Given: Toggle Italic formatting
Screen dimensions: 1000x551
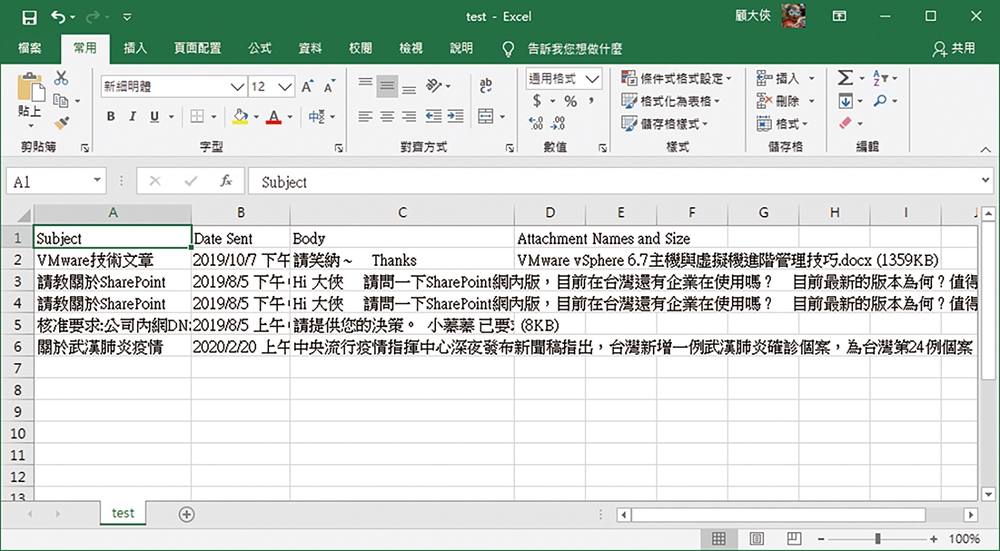Looking at the screenshot, I should tap(133, 117).
